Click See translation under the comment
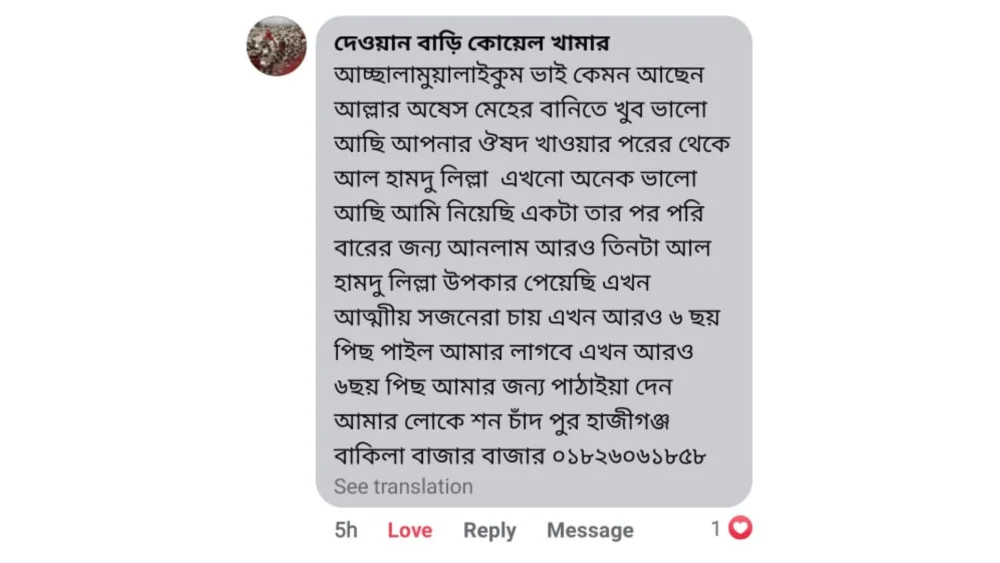Viewport: 1000px width, 563px height. pos(403,486)
